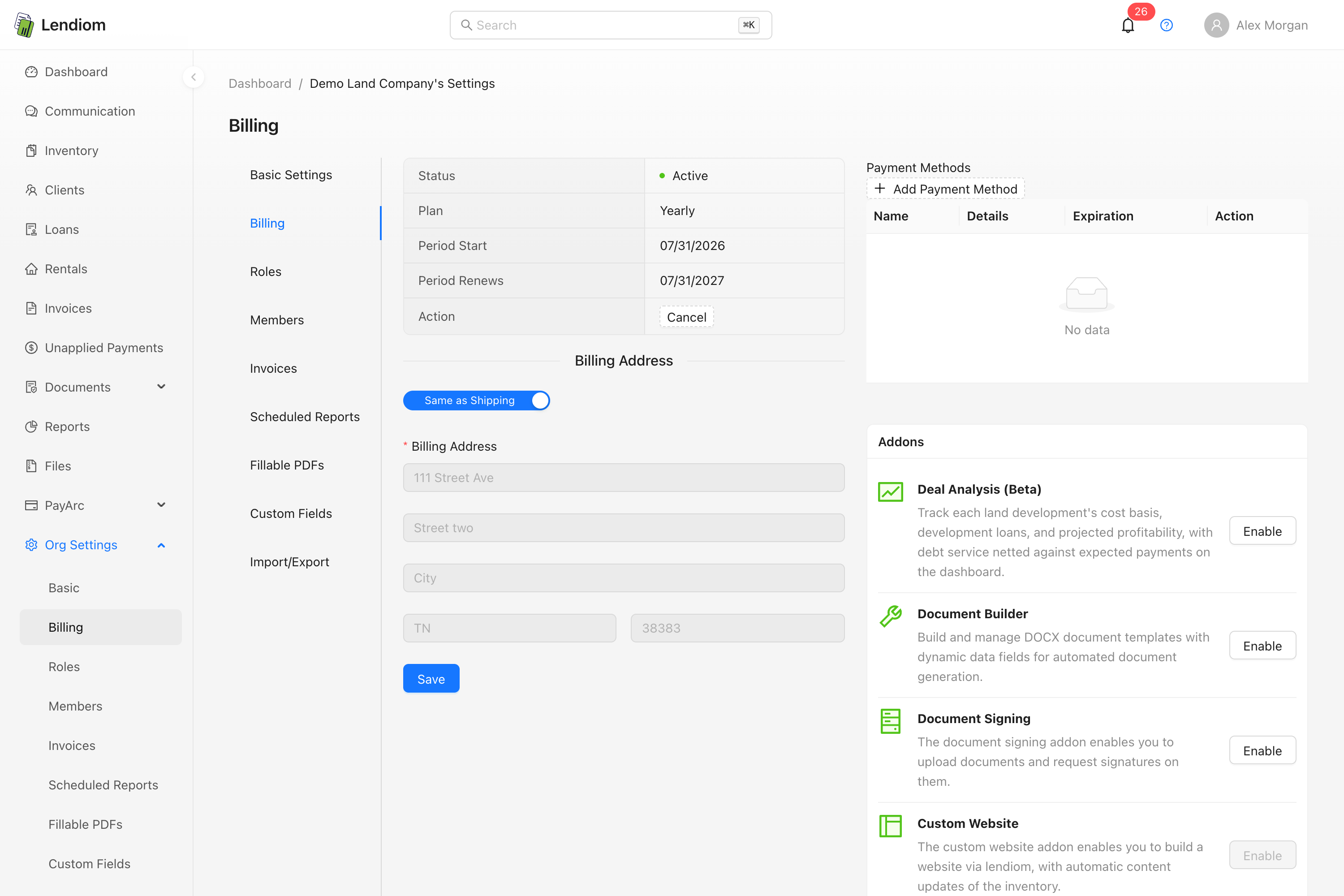
Task: Click the Search field
Action: click(611, 25)
